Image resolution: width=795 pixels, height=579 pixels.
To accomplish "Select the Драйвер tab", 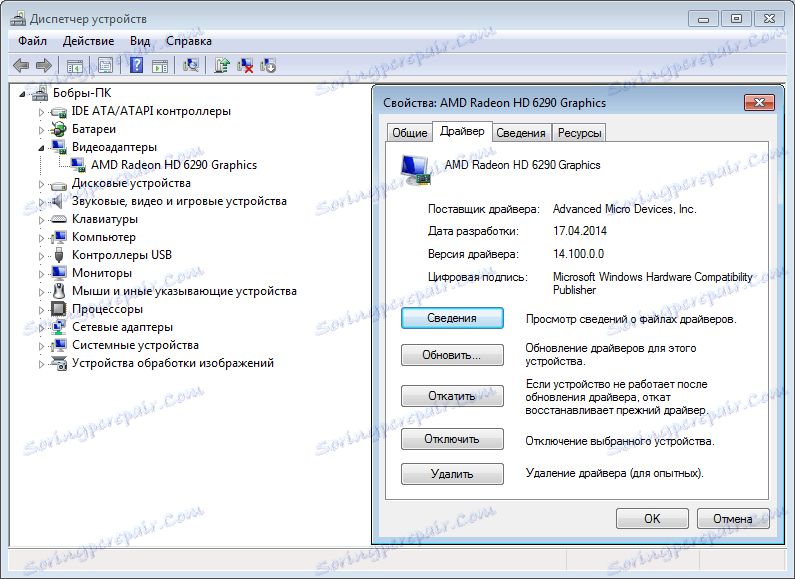I will coord(462,131).
